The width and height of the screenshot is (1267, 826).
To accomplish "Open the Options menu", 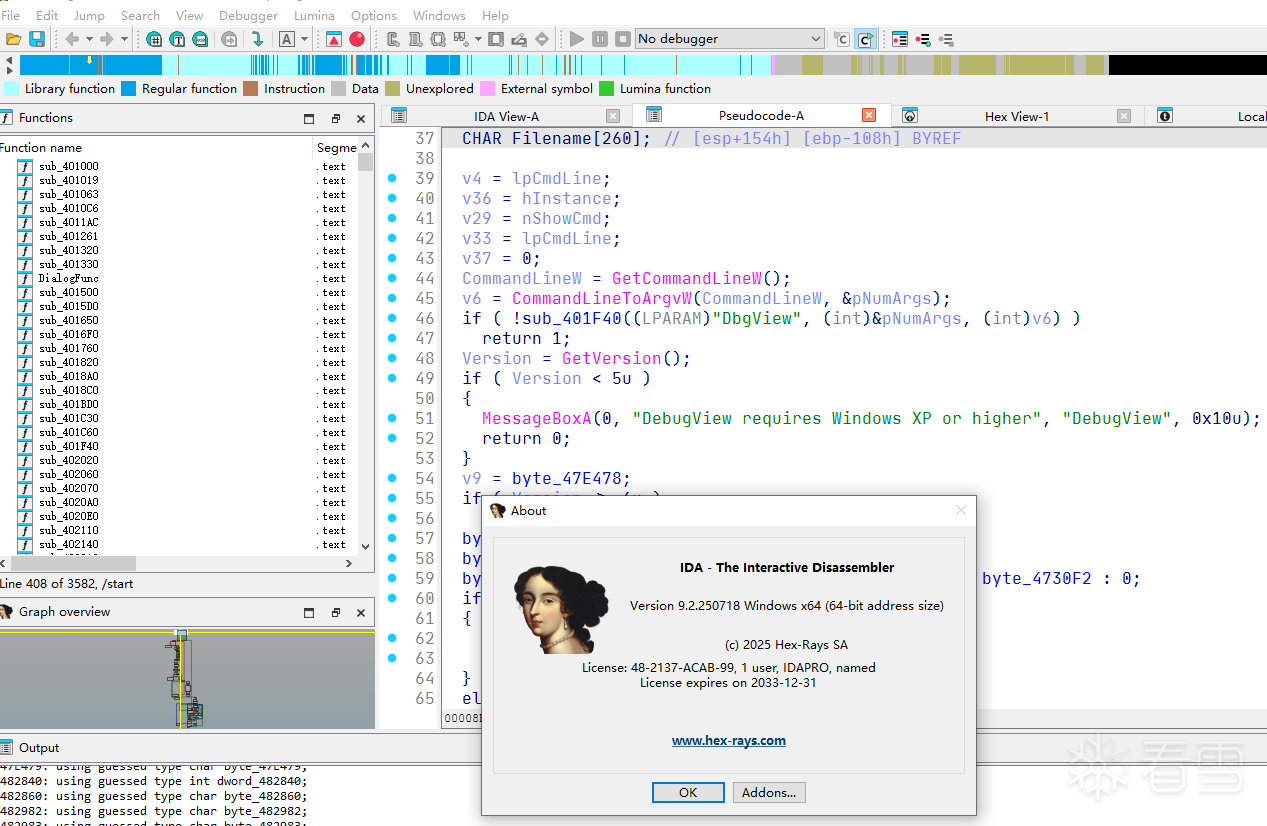I will click(x=374, y=15).
